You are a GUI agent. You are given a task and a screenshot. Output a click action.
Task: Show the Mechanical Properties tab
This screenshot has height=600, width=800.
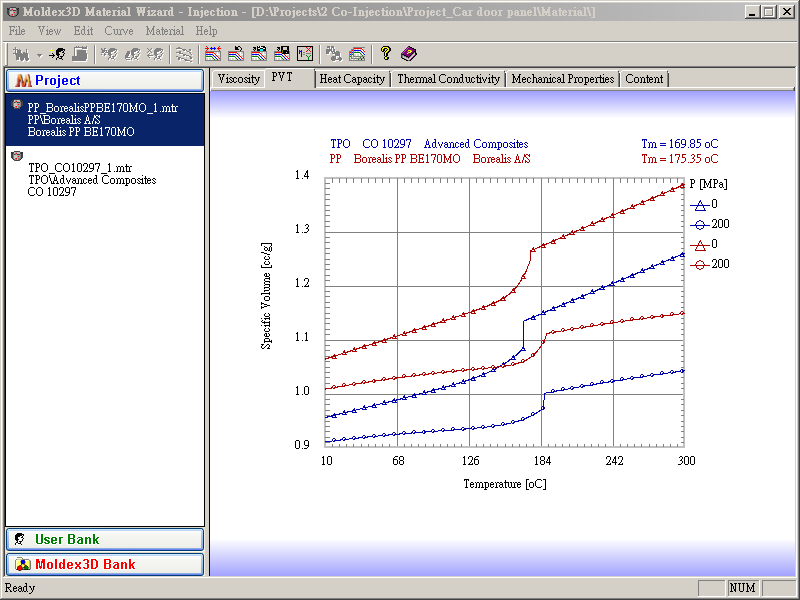562,79
